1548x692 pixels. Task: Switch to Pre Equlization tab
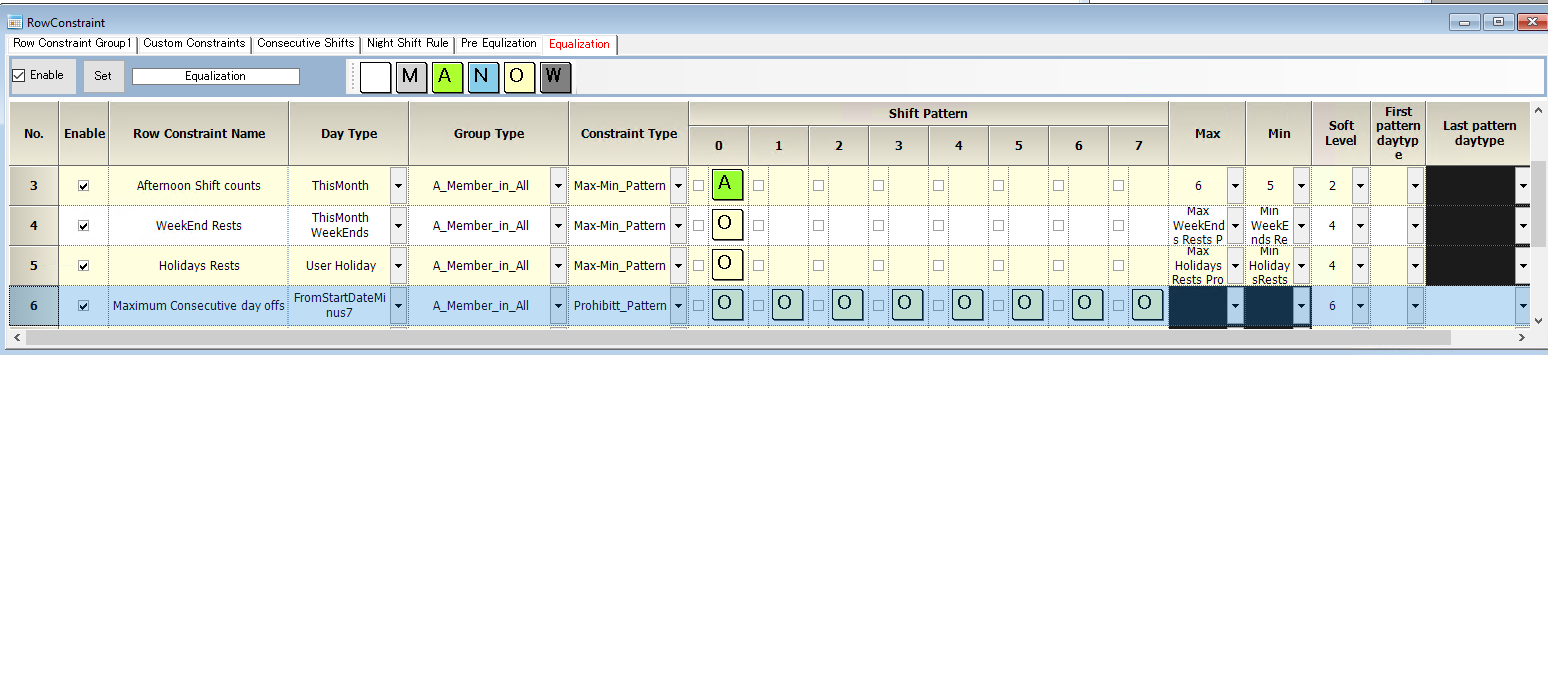coord(498,44)
